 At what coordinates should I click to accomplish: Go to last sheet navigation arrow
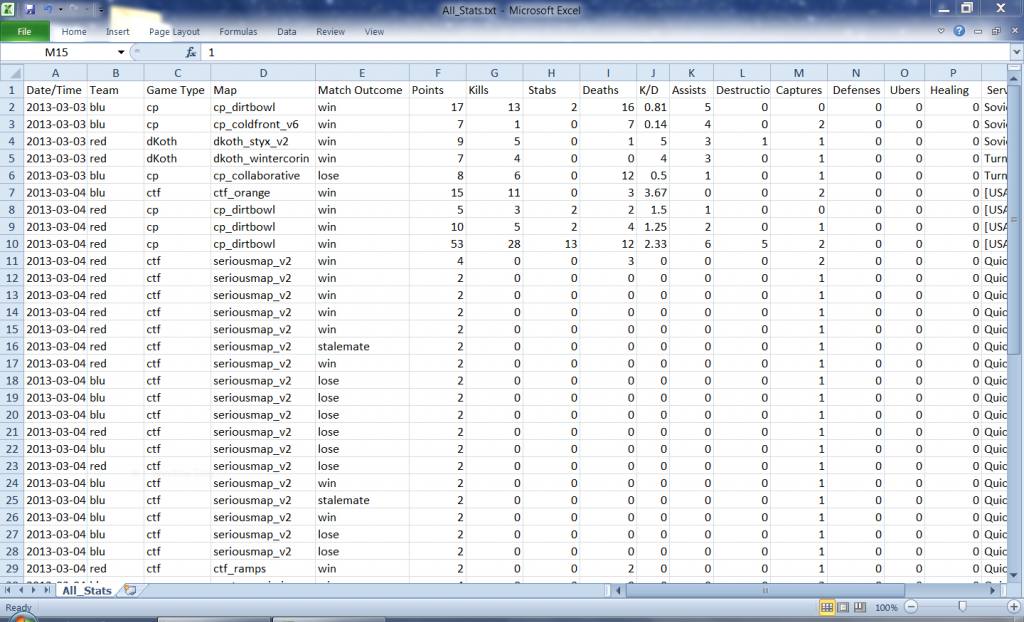(x=46, y=590)
